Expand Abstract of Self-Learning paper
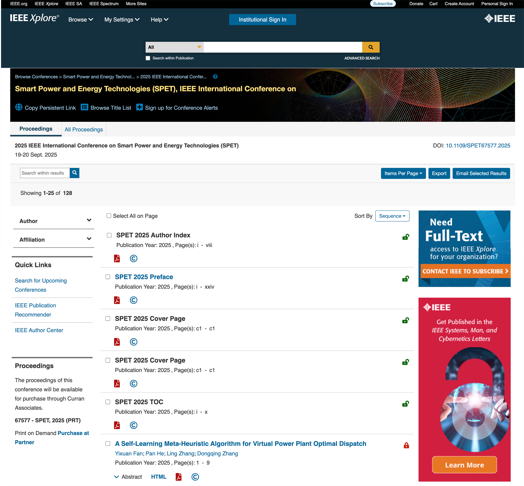Viewport: 524px width, 486px height. 128,477
